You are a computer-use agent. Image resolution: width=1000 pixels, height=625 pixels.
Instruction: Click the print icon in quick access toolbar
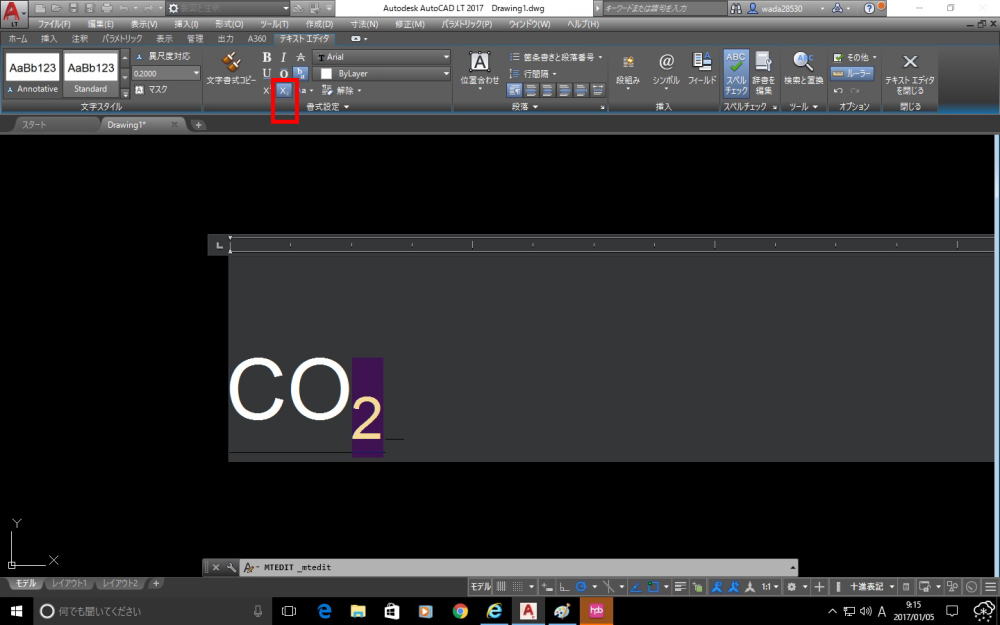click(107, 8)
